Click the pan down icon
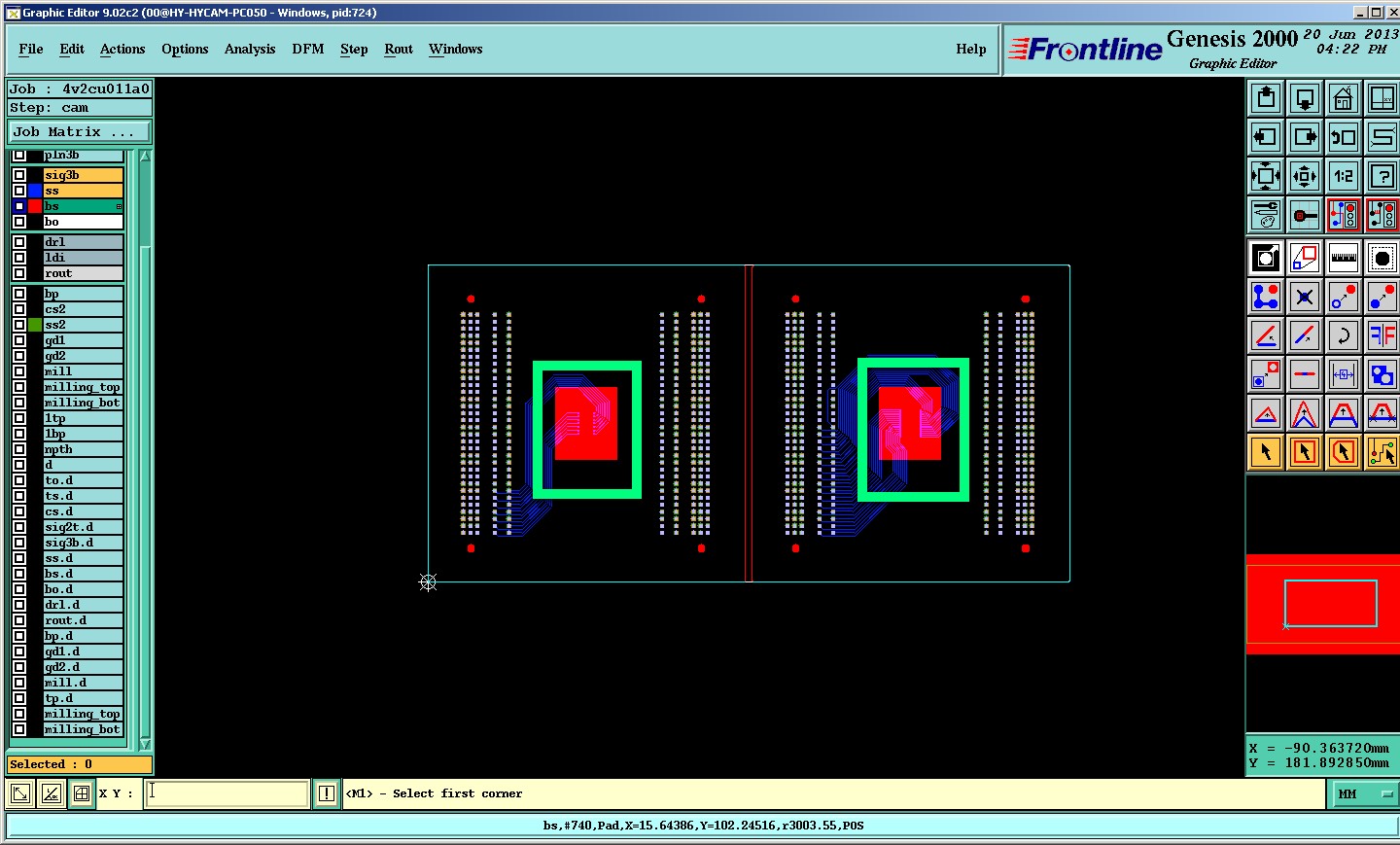1400x845 pixels. point(1305,98)
